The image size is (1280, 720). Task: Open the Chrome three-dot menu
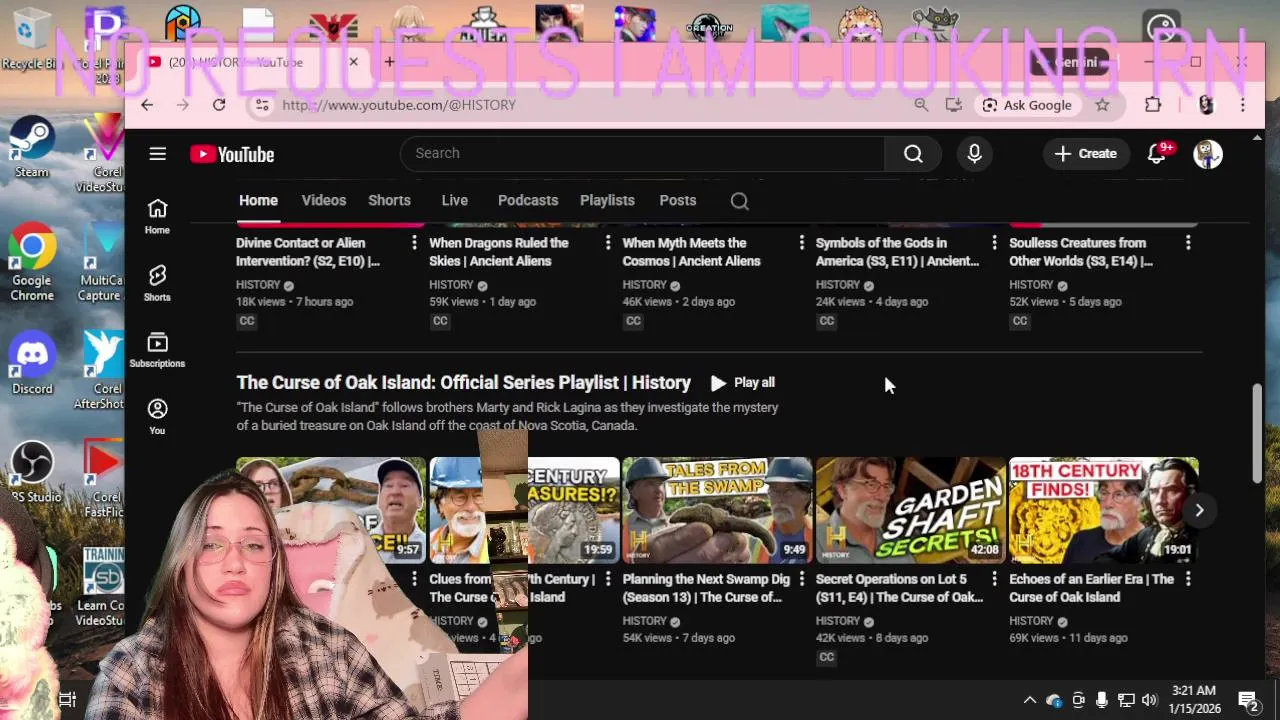[1243, 105]
